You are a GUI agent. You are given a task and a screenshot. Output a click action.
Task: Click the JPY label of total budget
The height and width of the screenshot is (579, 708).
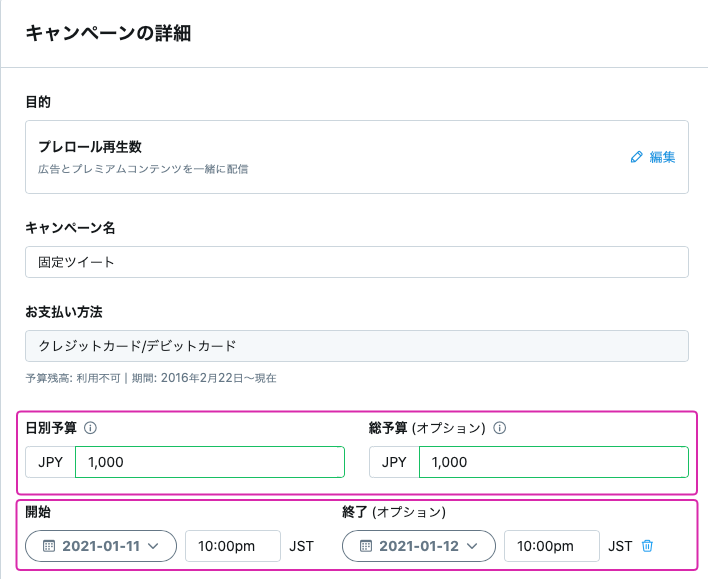(x=394, y=462)
